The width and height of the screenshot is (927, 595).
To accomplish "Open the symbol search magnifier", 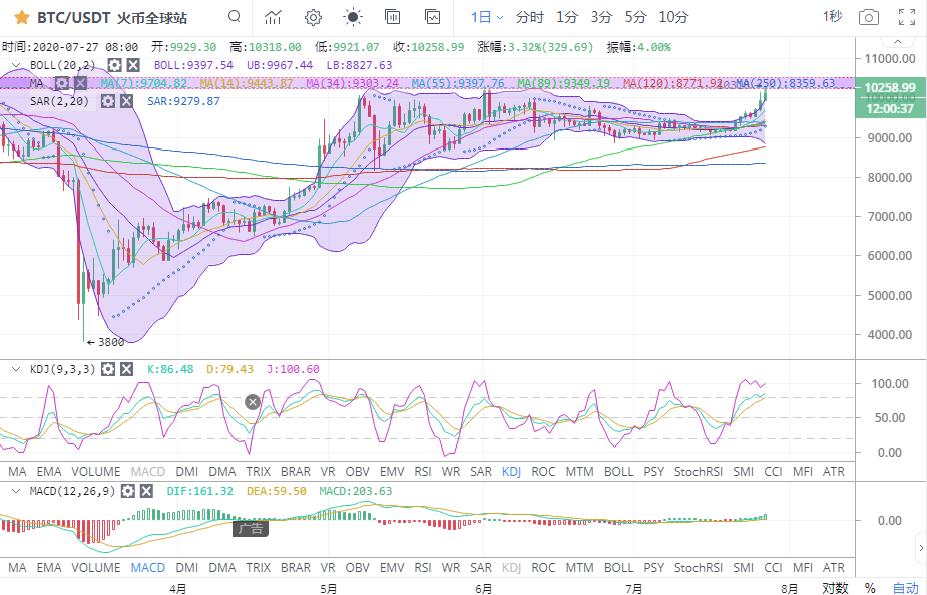I will tap(234, 17).
